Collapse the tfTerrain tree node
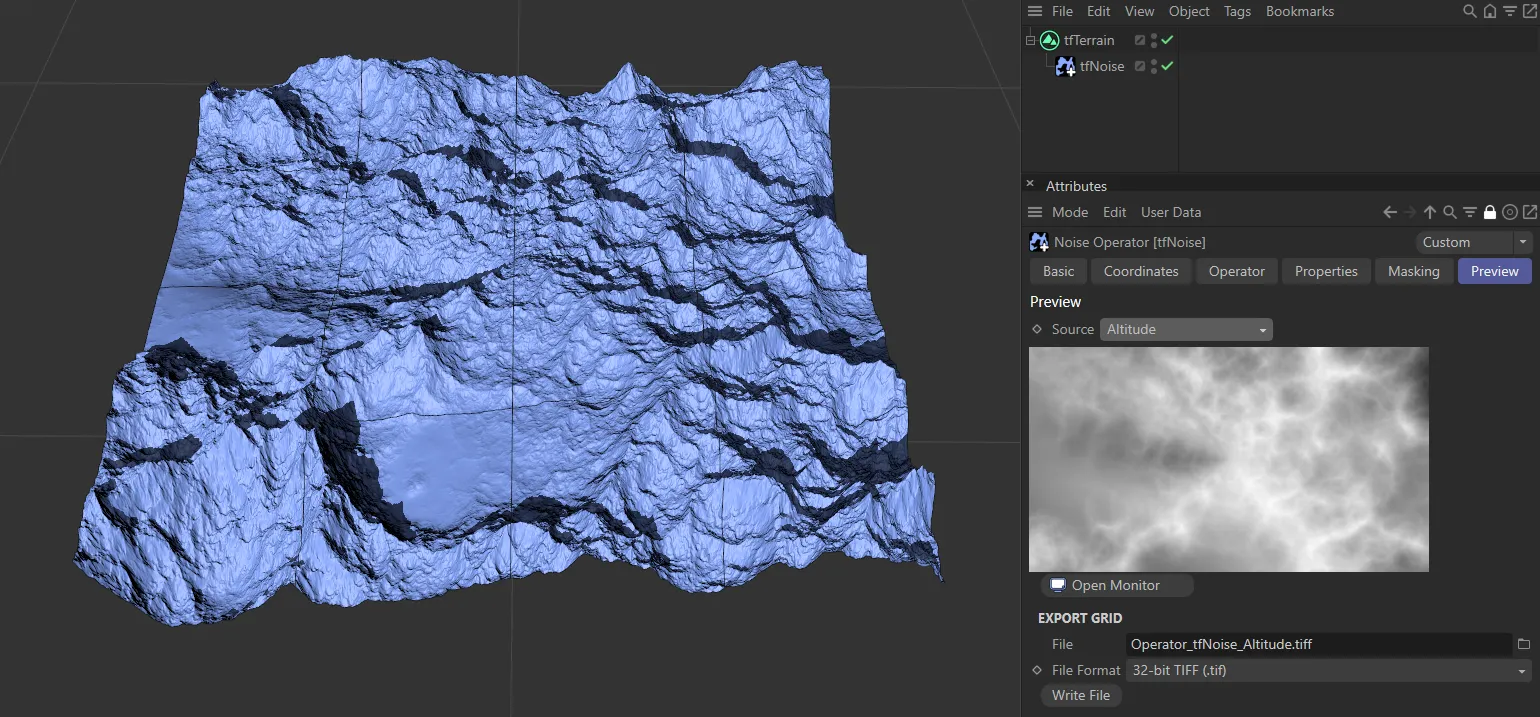 click(x=1030, y=41)
